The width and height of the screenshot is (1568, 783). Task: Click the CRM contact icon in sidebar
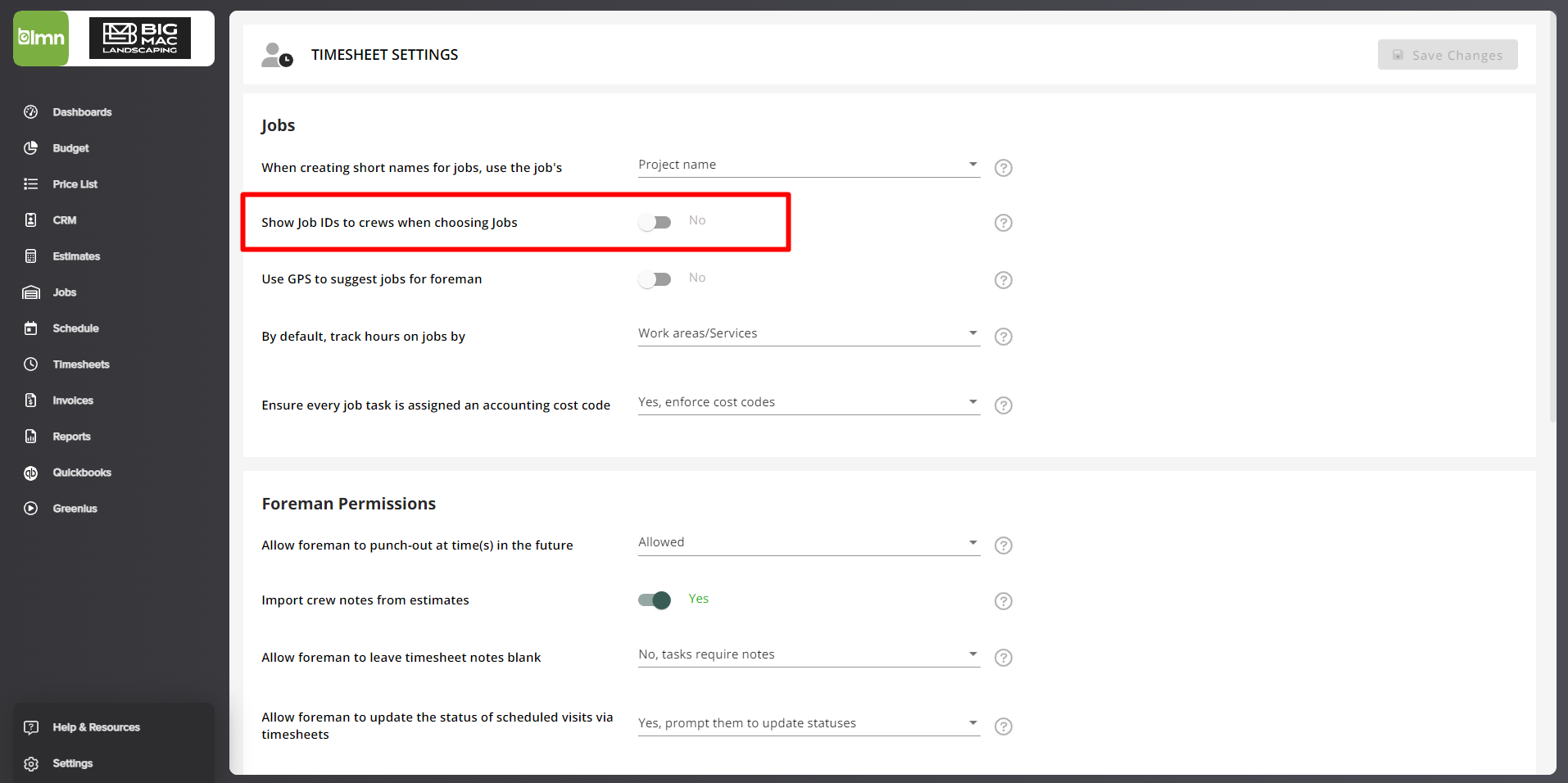(31, 220)
